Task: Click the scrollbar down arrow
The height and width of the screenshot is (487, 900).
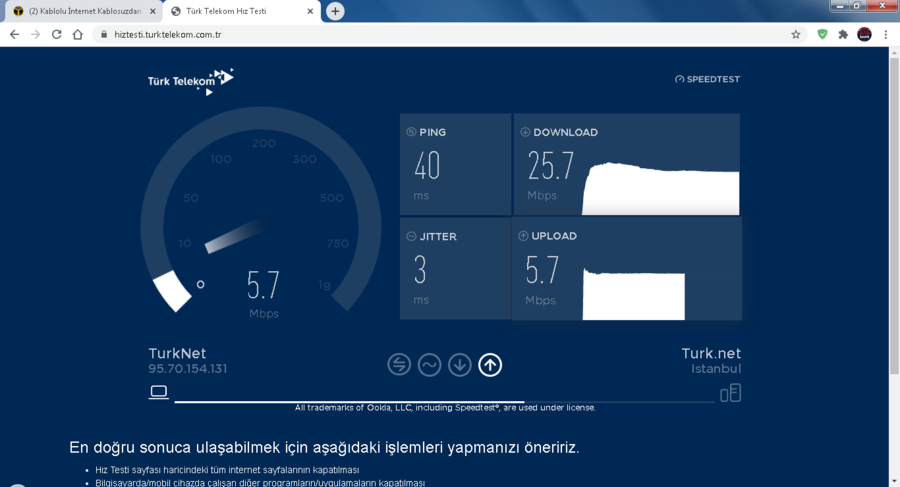Action: coord(894,482)
